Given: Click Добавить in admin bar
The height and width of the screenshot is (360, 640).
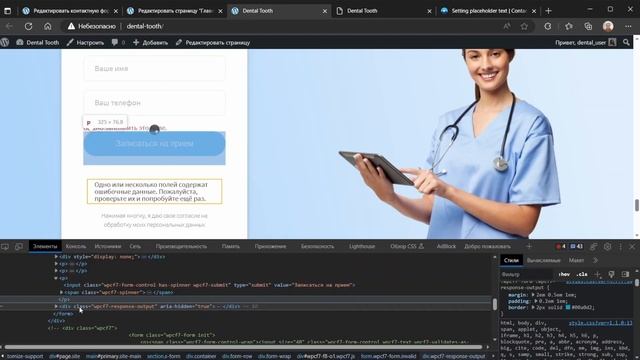Looking at the screenshot, I should click(x=150, y=42).
